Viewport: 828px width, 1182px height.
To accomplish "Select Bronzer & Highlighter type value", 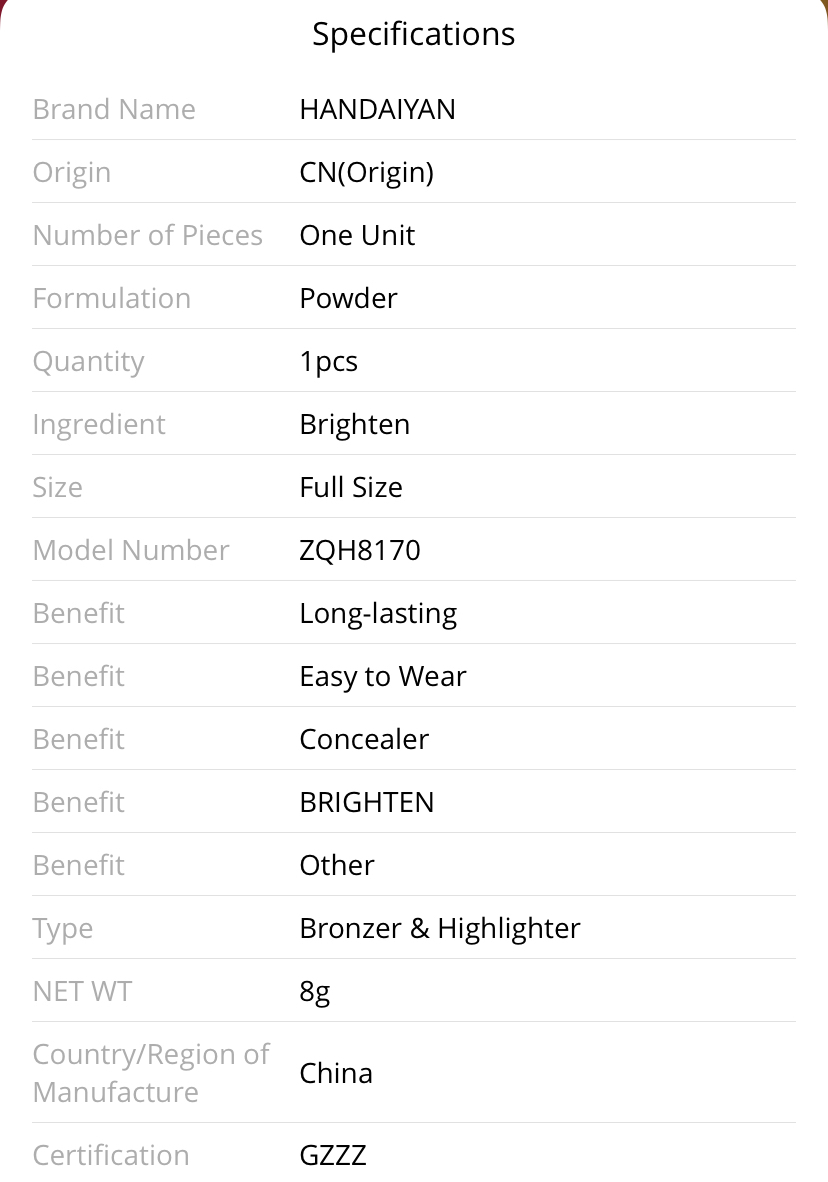I will [440, 929].
